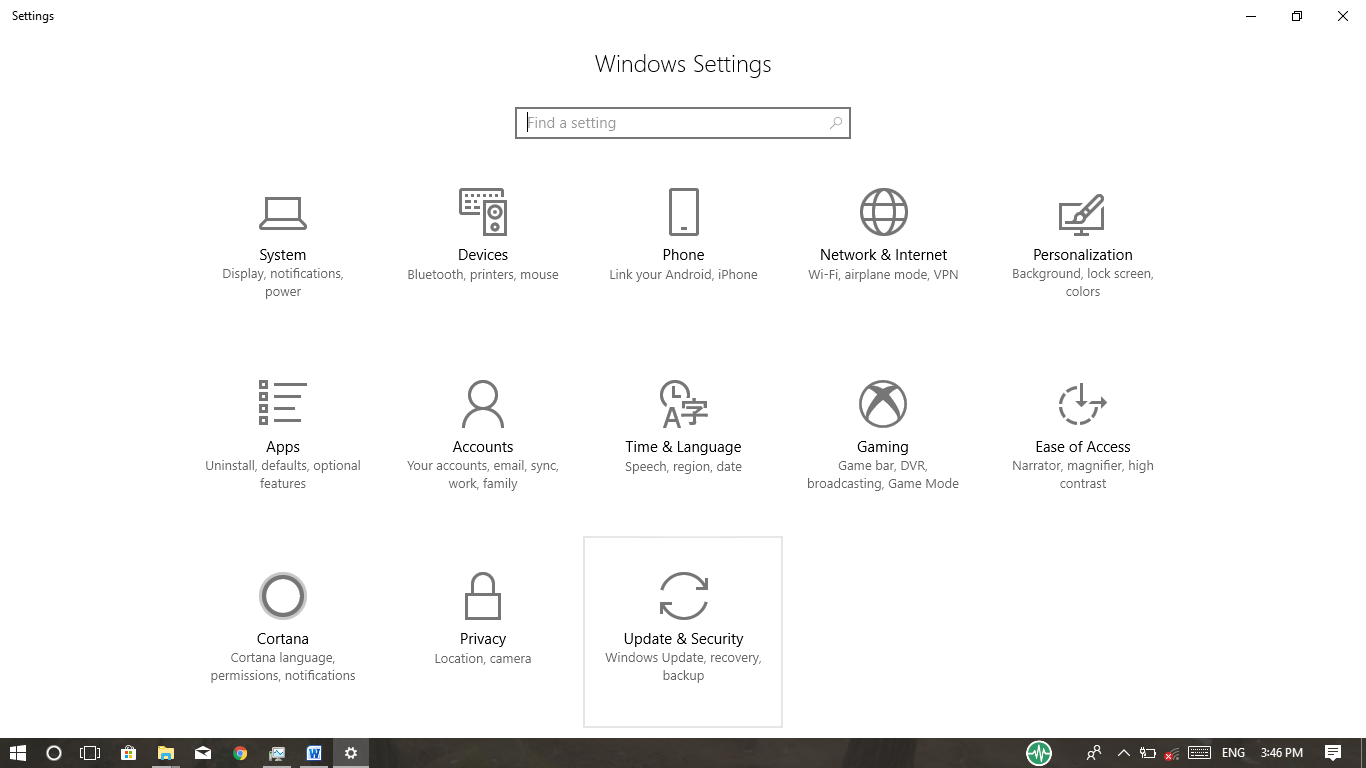Open Apps settings tile
This screenshot has width=1366, height=768.
(283, 430)
